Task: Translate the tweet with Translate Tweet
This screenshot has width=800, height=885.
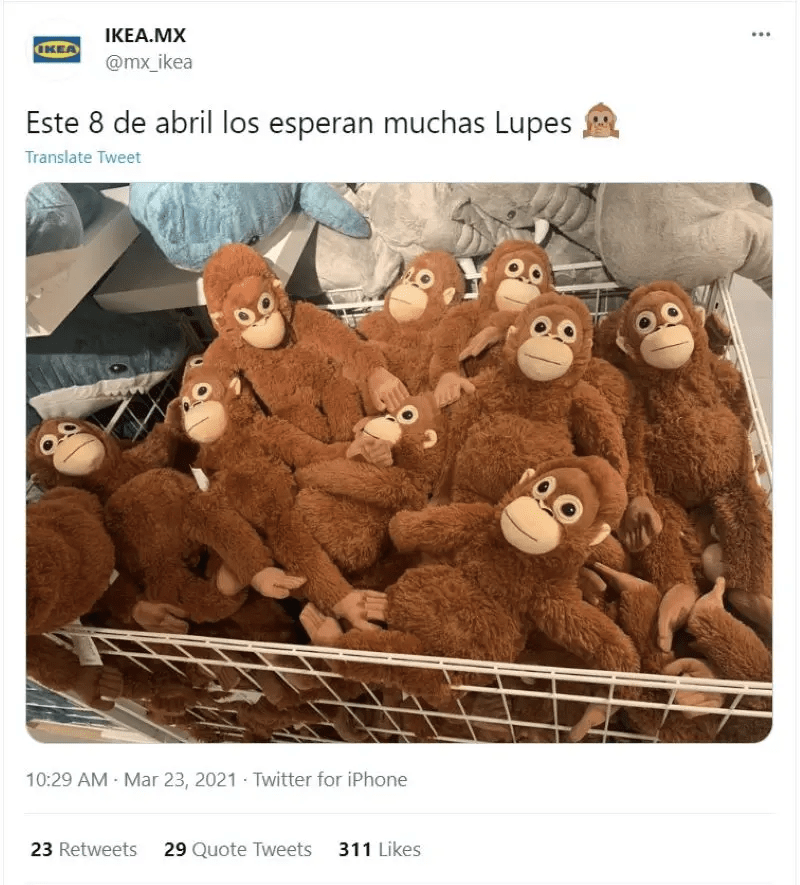Action: pos(83,157)
